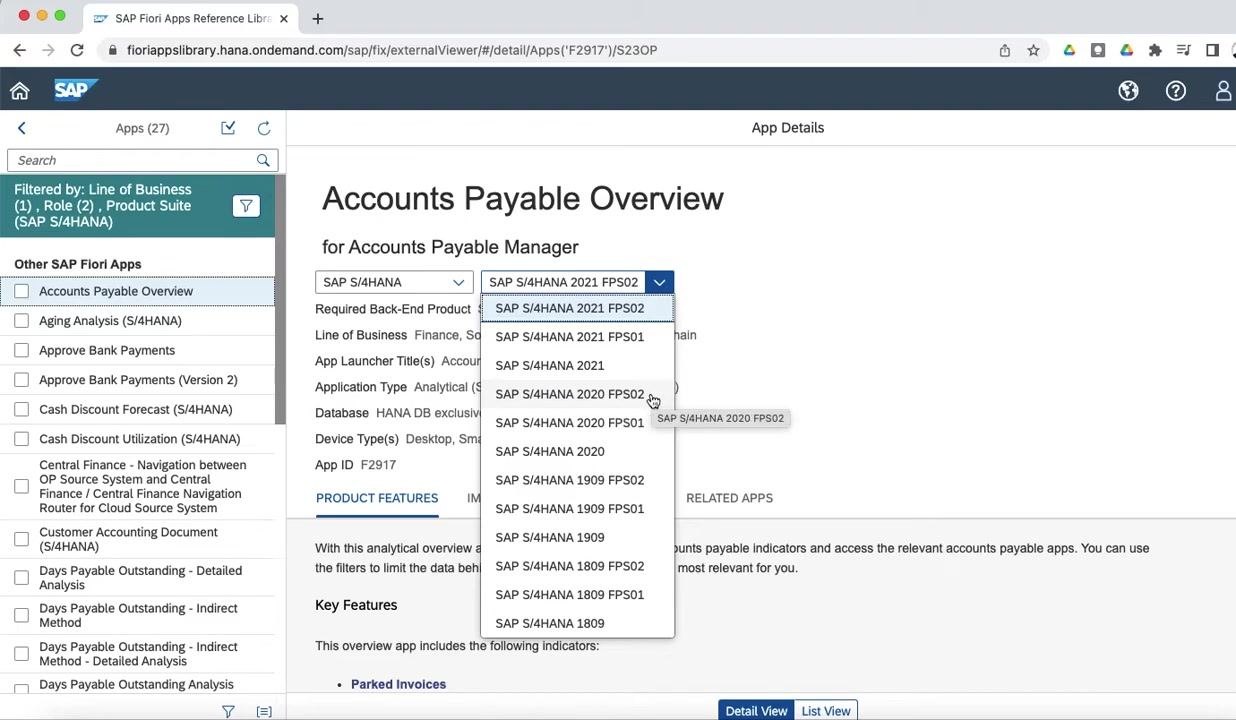The height and width of the screenshot is (720, 1236).
Task: Select SAP S/4HANA 2021 FPS02 option
Action: [578, 308]
